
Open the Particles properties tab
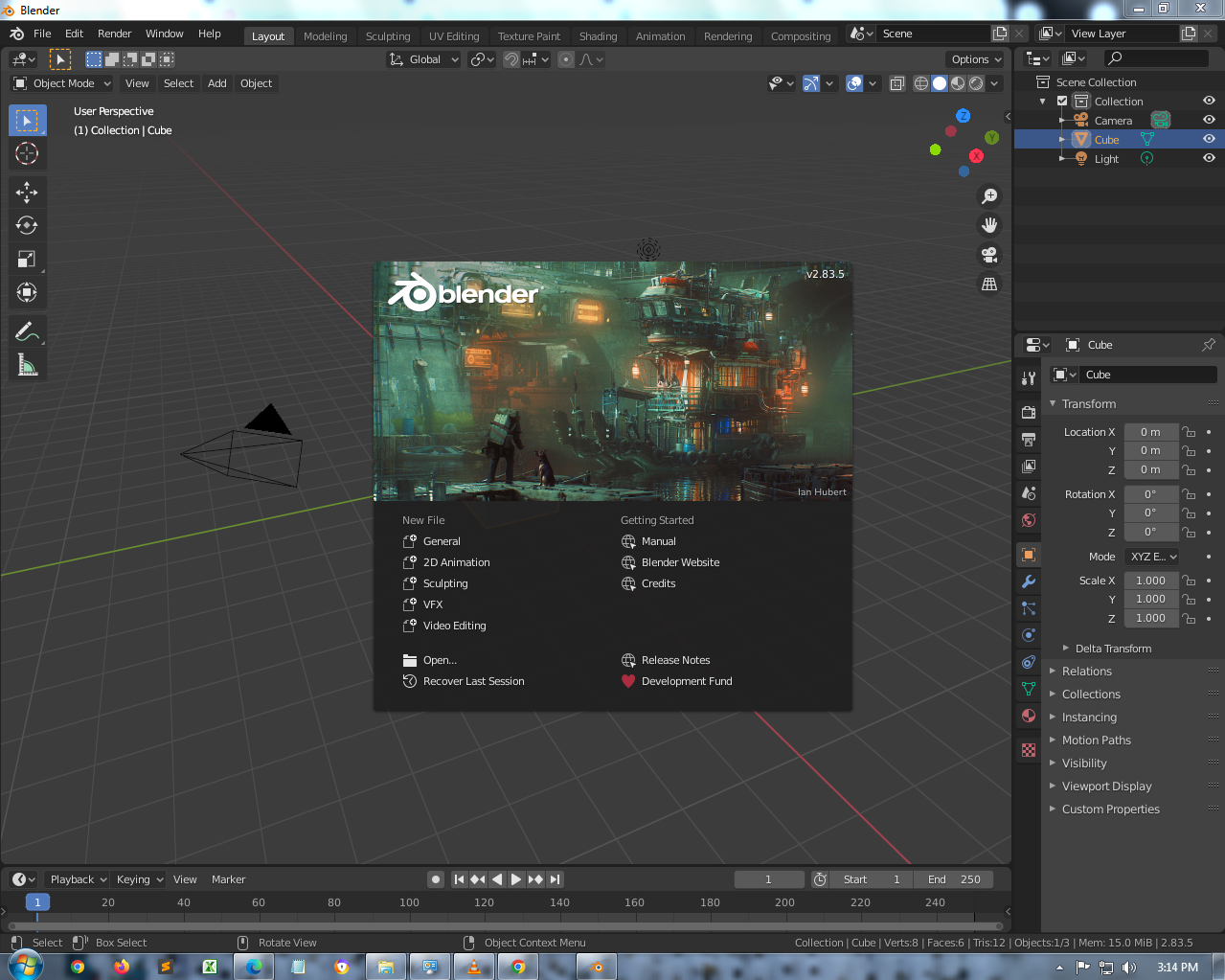[x=1029, y=608]
